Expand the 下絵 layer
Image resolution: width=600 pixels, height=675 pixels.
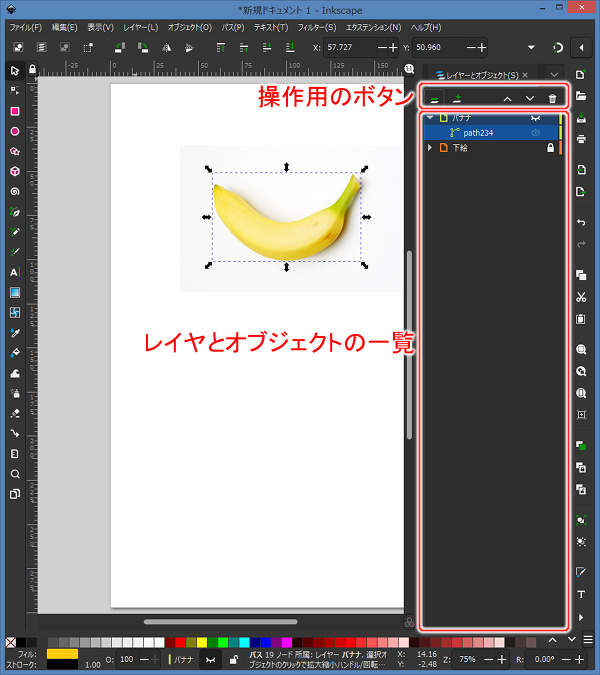point(430,148)
